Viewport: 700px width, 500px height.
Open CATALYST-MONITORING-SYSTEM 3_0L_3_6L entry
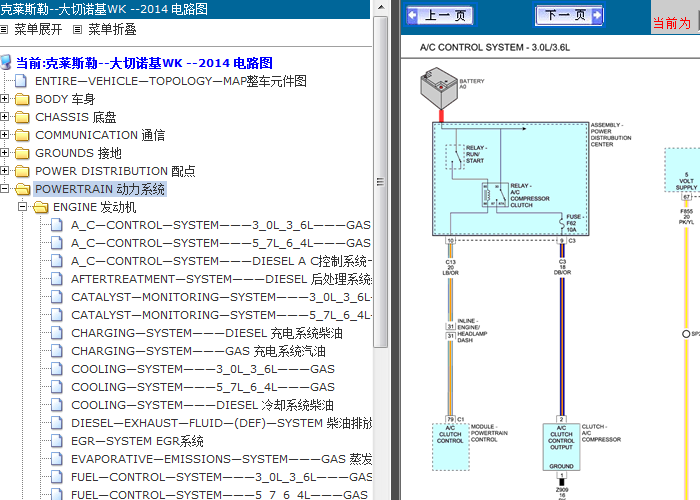(221, 297)
